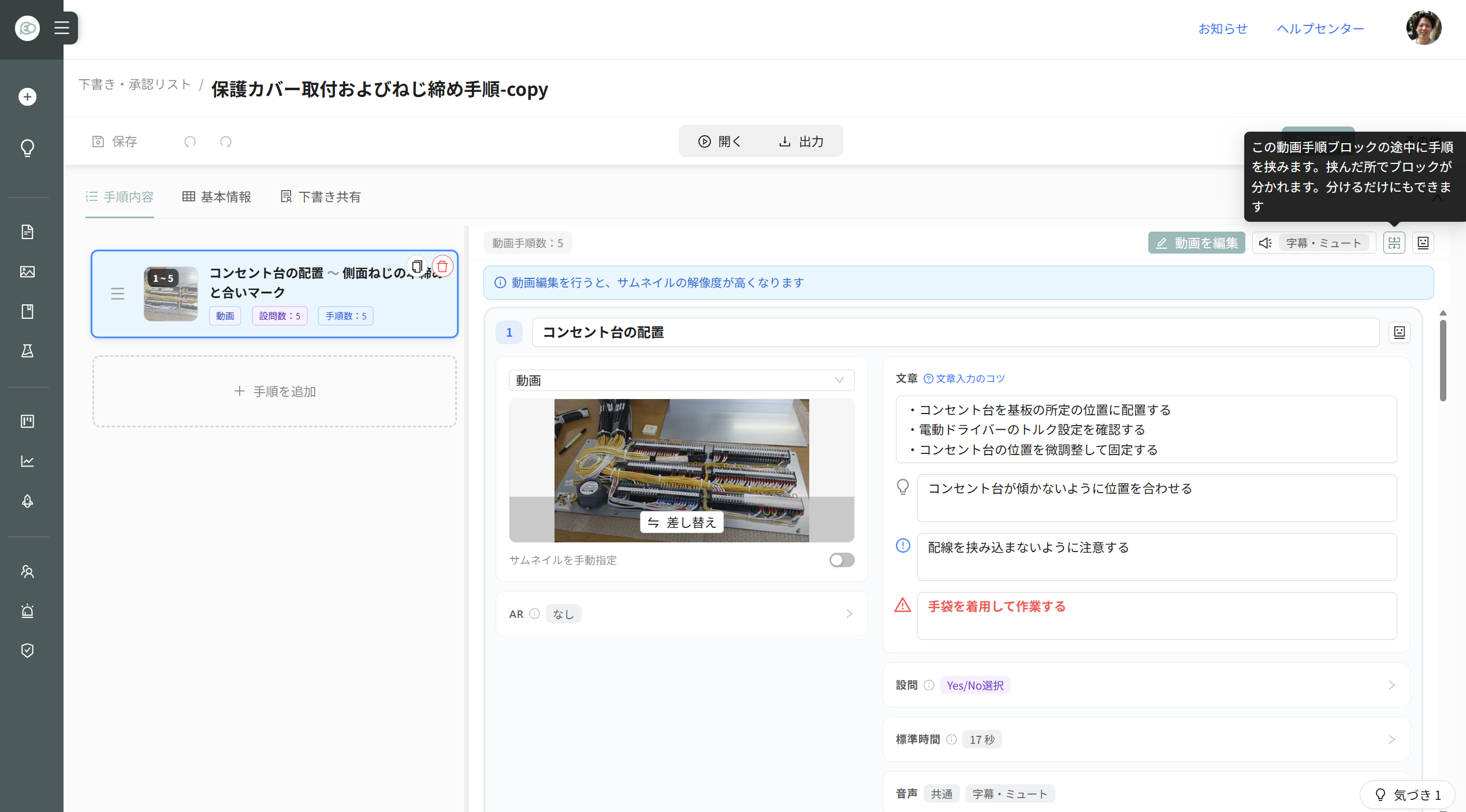This screenshot has width=1466, height=812.
Task: Click the 下書き・承認リスト breadcrumb
Action: pyautogui.click(x=135, y=85)
